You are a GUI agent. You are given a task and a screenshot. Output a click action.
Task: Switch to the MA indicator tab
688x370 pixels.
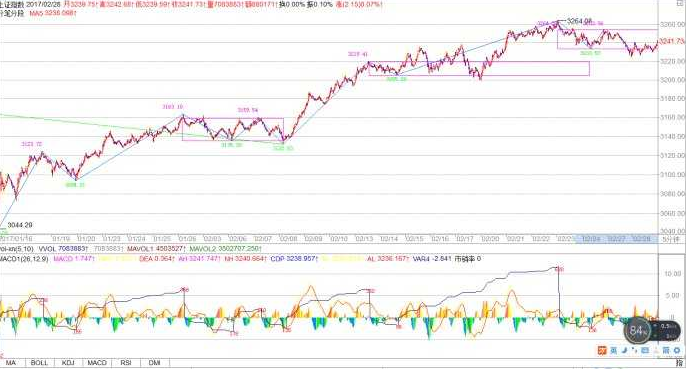11,363
